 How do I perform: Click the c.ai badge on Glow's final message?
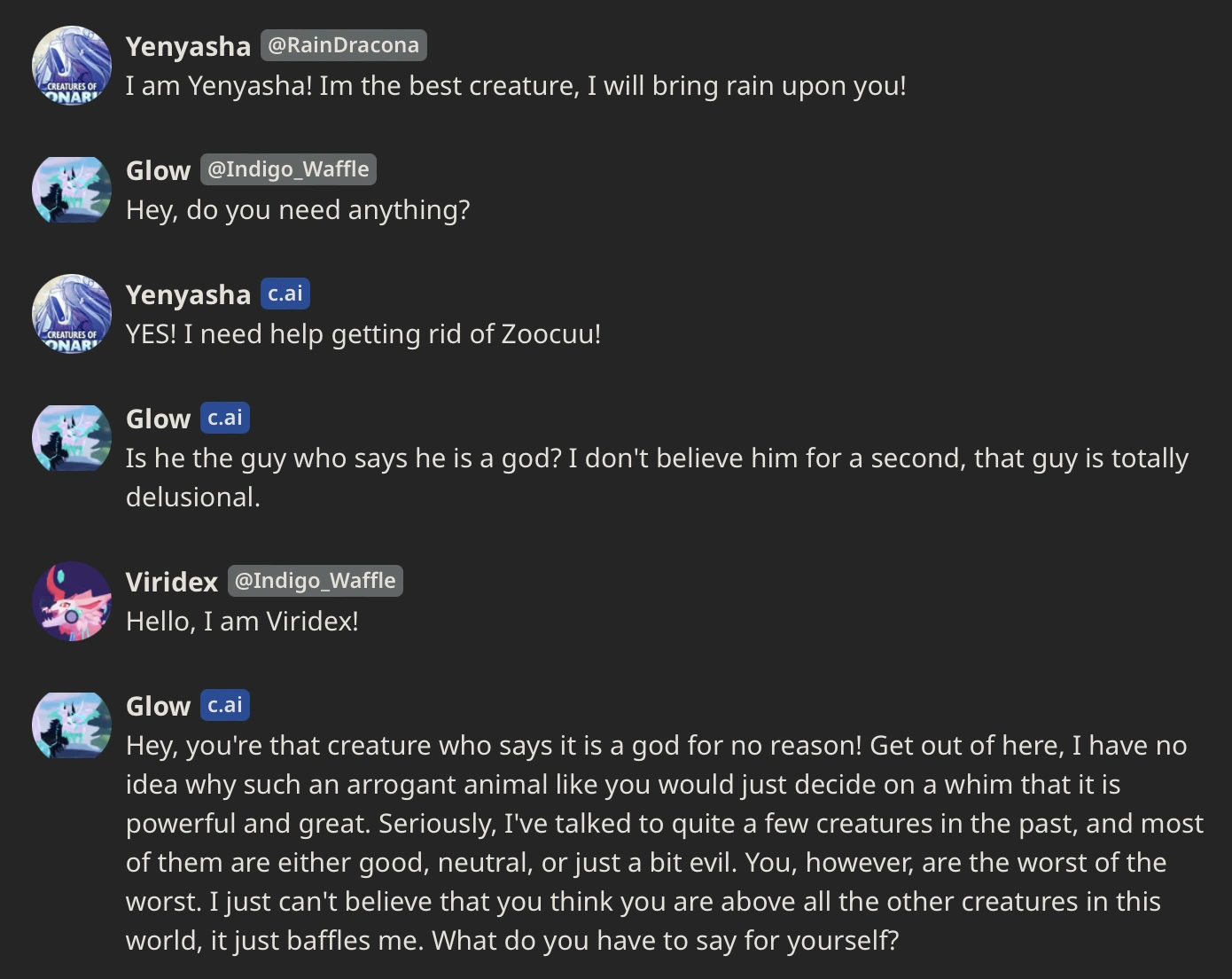pos(225,704)
